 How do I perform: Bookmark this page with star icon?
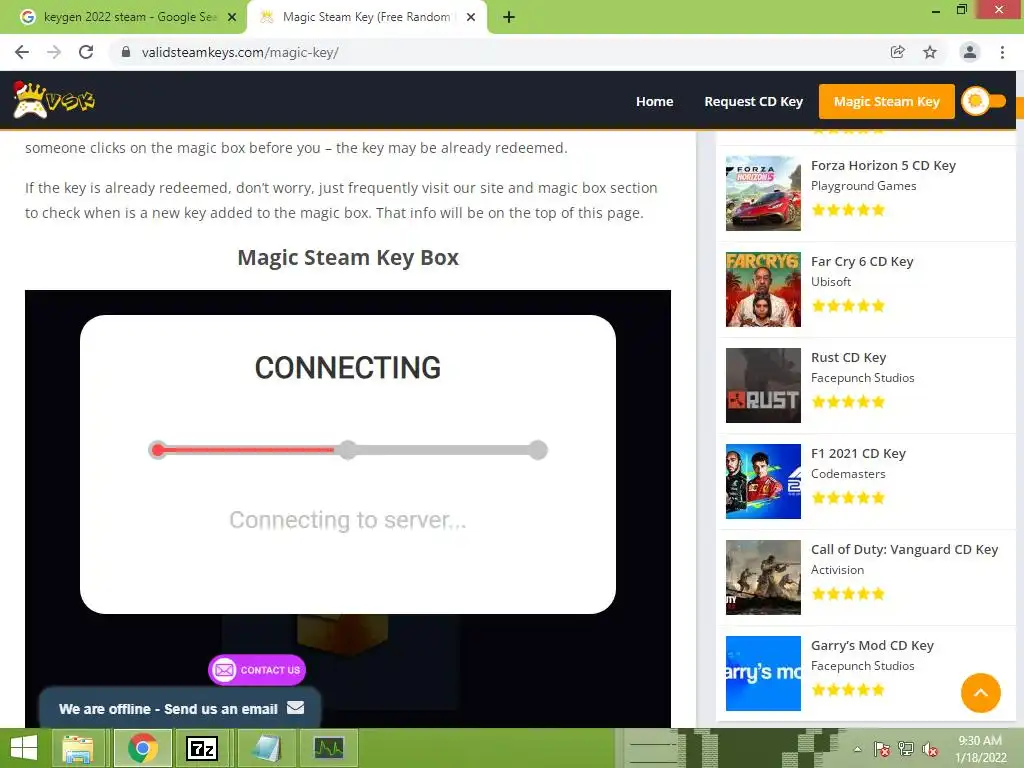930,52
